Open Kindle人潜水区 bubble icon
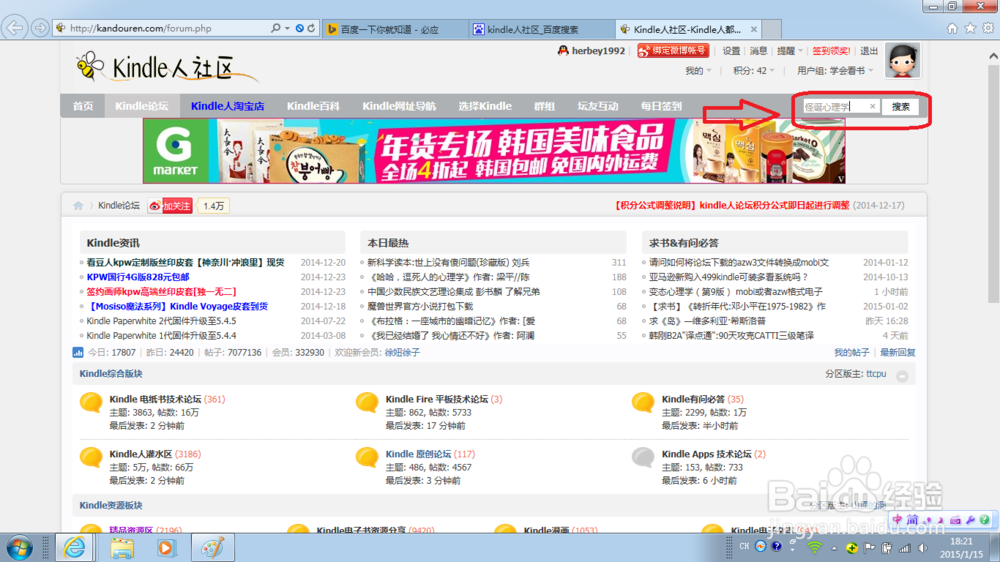This screenshot has width=1000, height=562. tap(91, 458)
